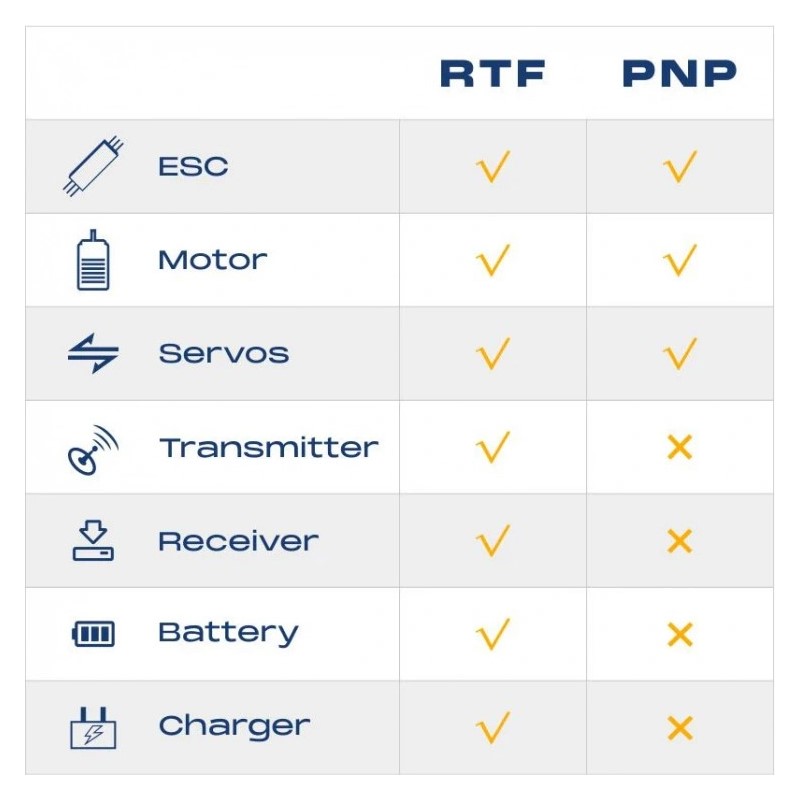This screenshot has width=800, height=800.
Task: Click the Transmitter antenna icon
Action: tap(93, 448)
